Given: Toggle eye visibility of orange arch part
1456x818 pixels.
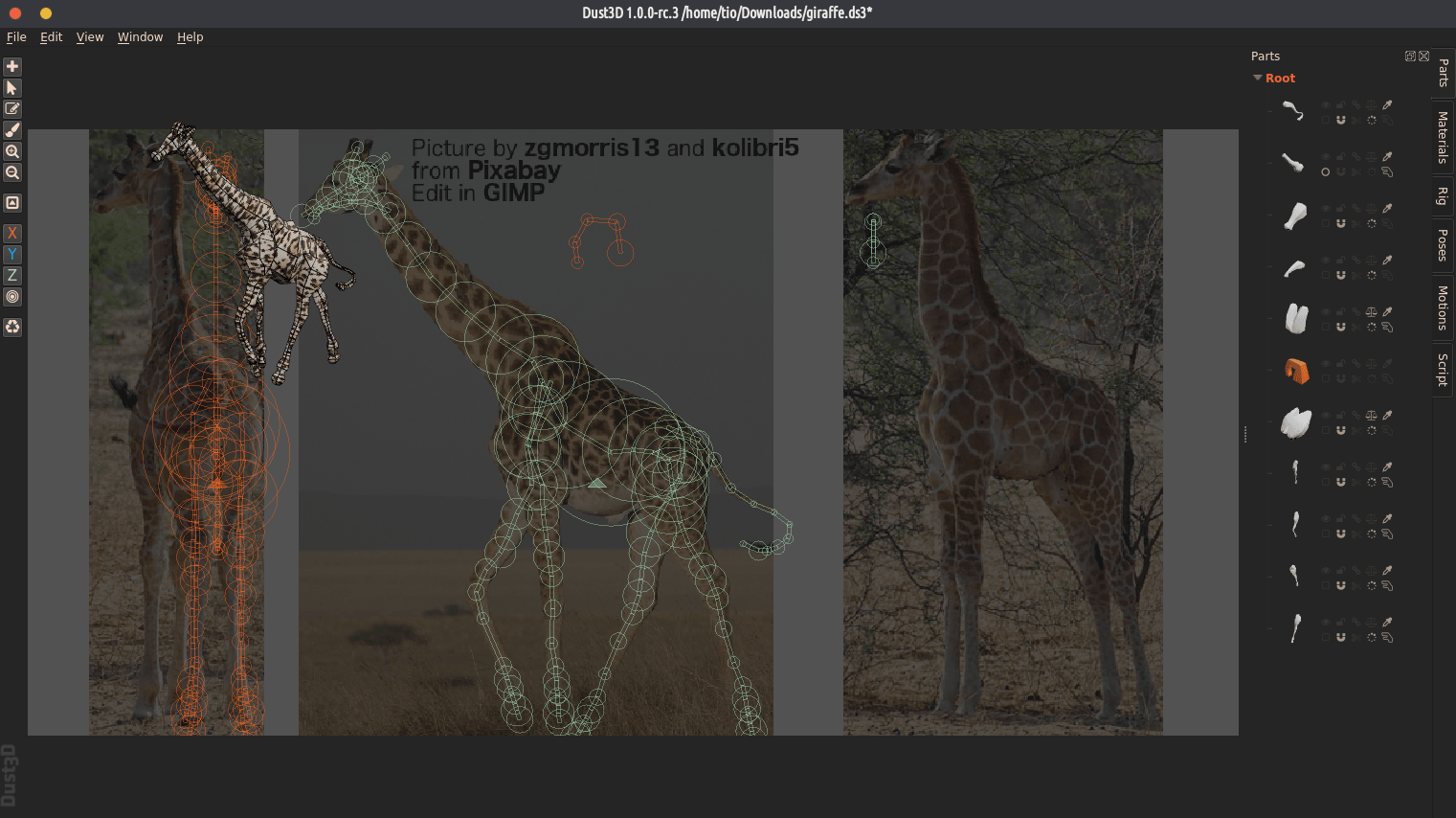Looking at the screenshot, I should pyautogui.click(x=1326, y=363).
